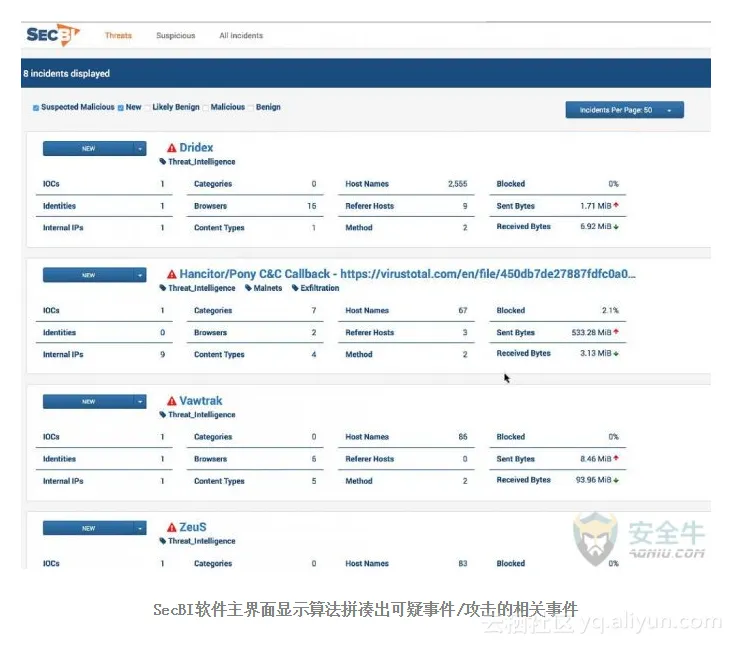The image size is (733, 645).
Task: Click the Exfiltration tag icon
Action: [295, 288]
